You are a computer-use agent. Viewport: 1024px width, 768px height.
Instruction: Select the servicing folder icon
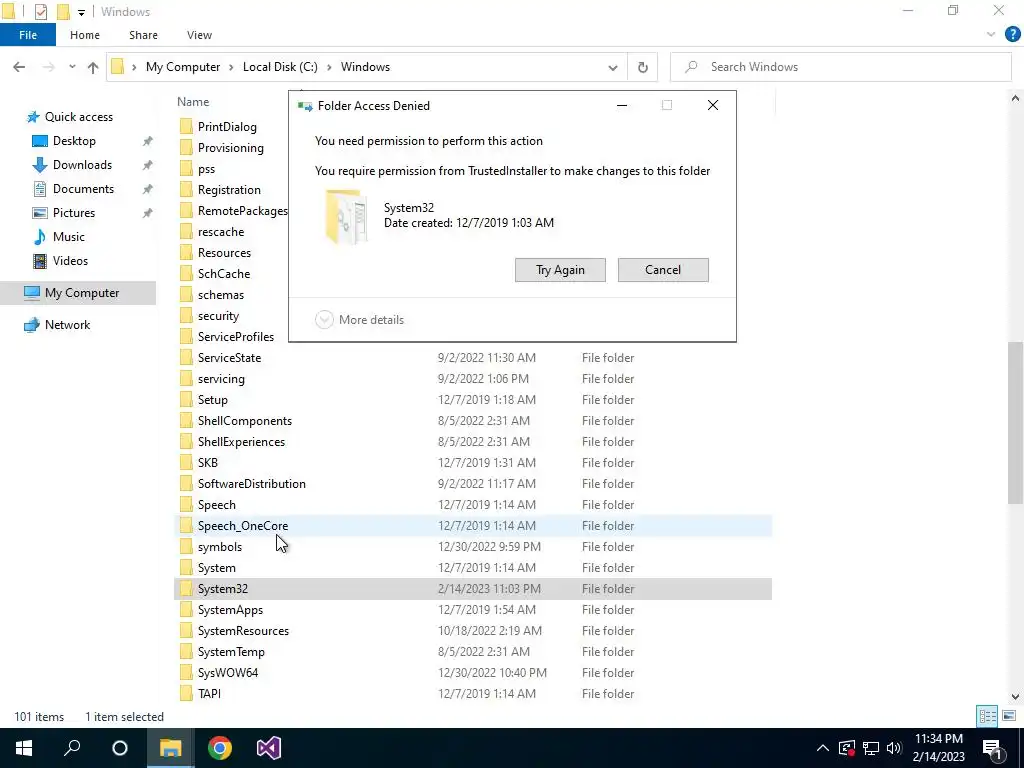(186, 379)
